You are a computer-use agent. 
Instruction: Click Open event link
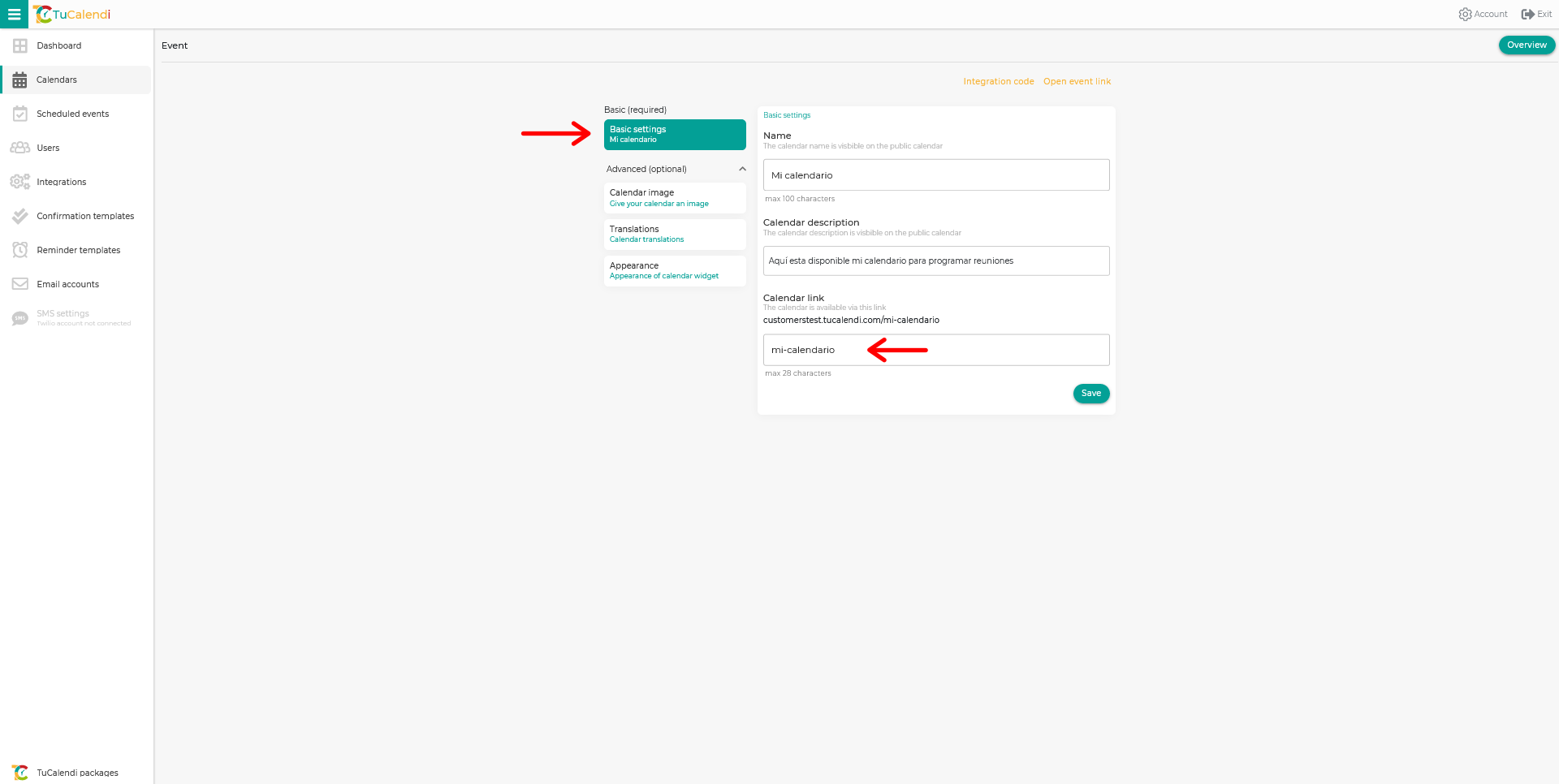[1077, 81]
